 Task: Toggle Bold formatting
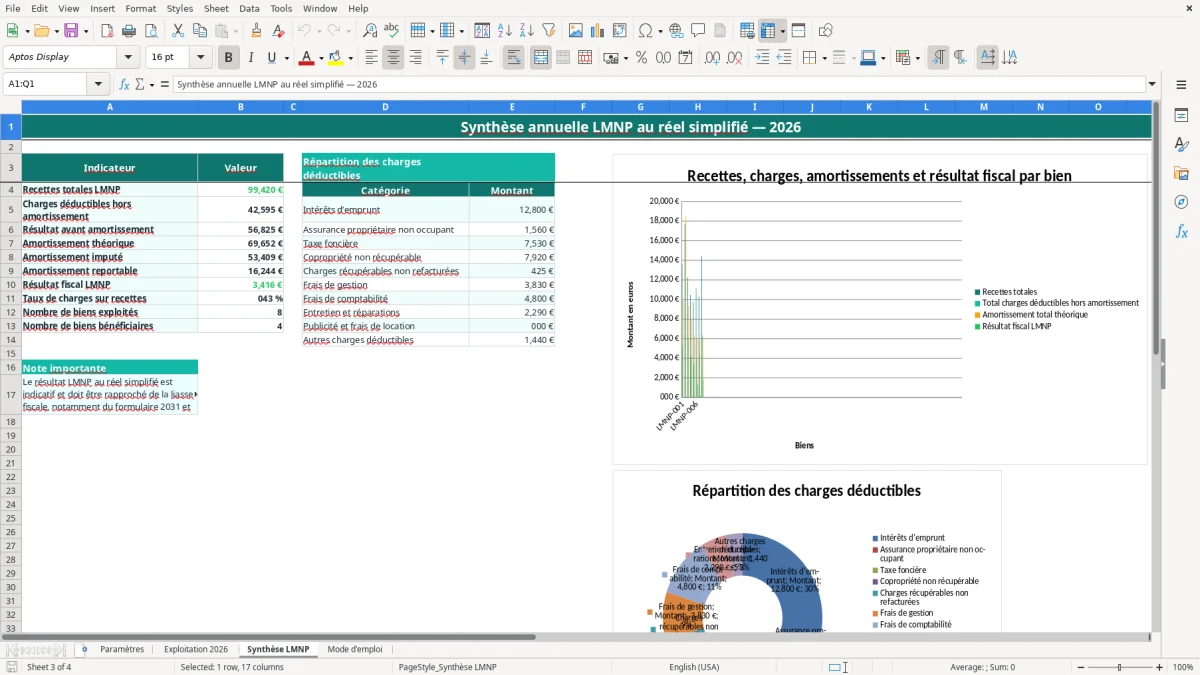(x=228, y=58)
